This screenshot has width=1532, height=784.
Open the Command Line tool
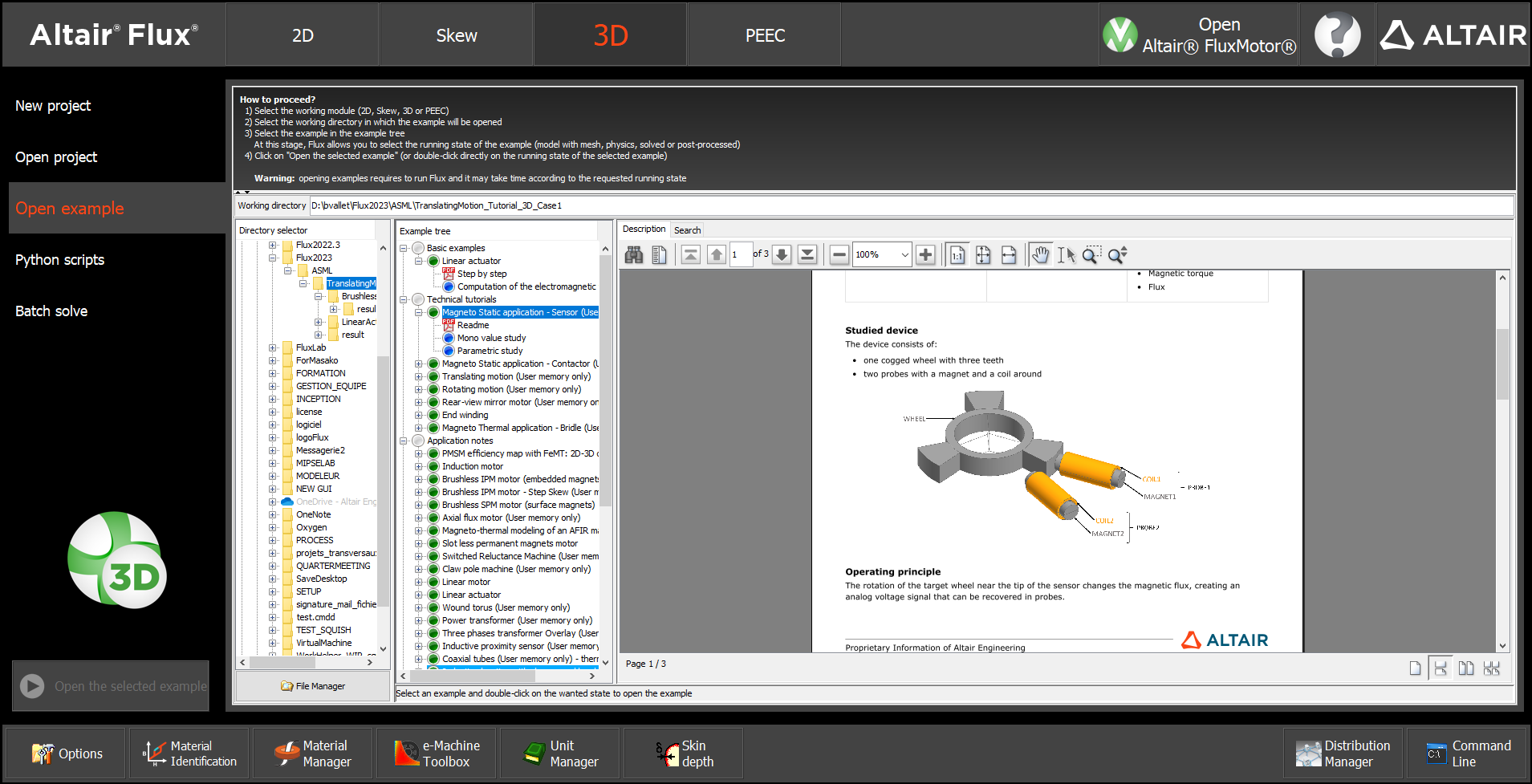coord(1467,754)
